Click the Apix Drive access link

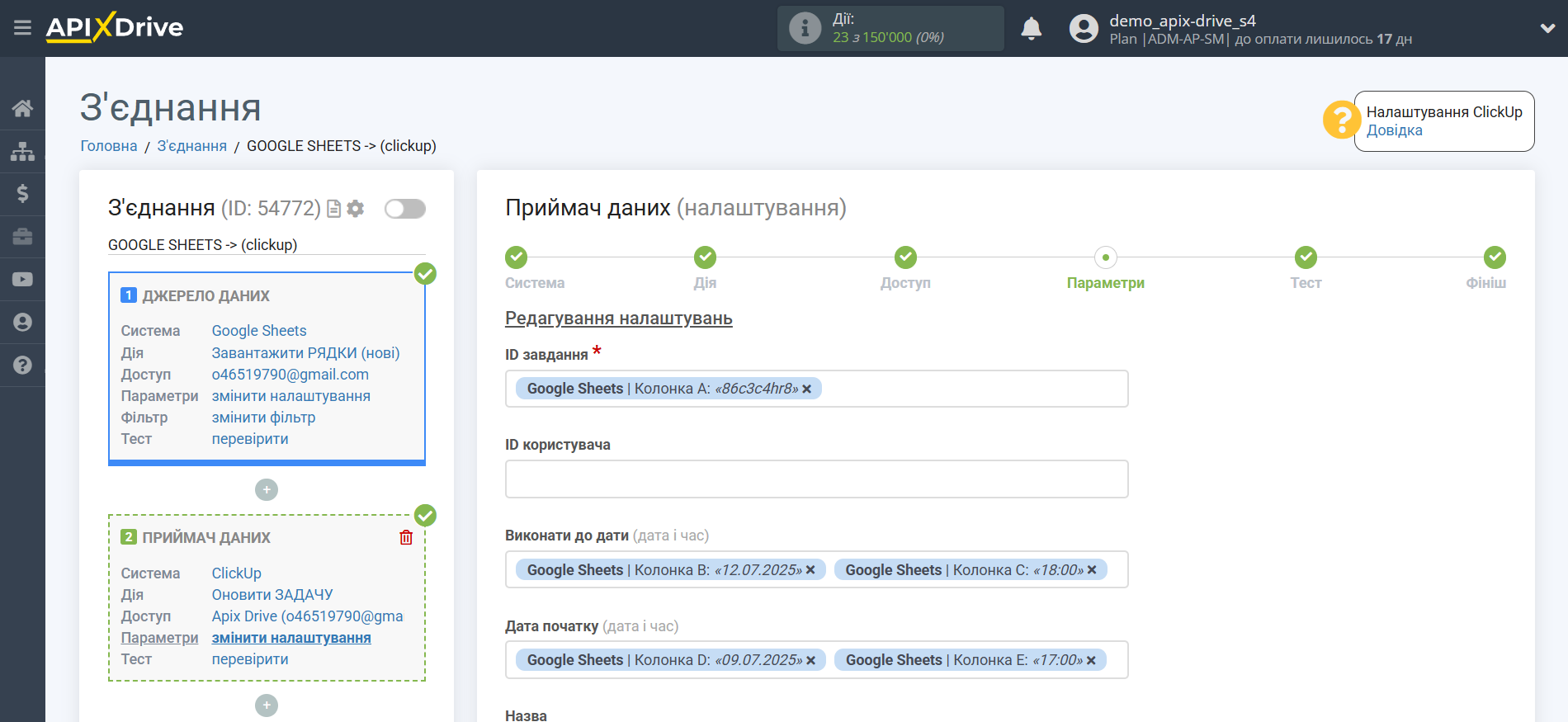point(308,616)
